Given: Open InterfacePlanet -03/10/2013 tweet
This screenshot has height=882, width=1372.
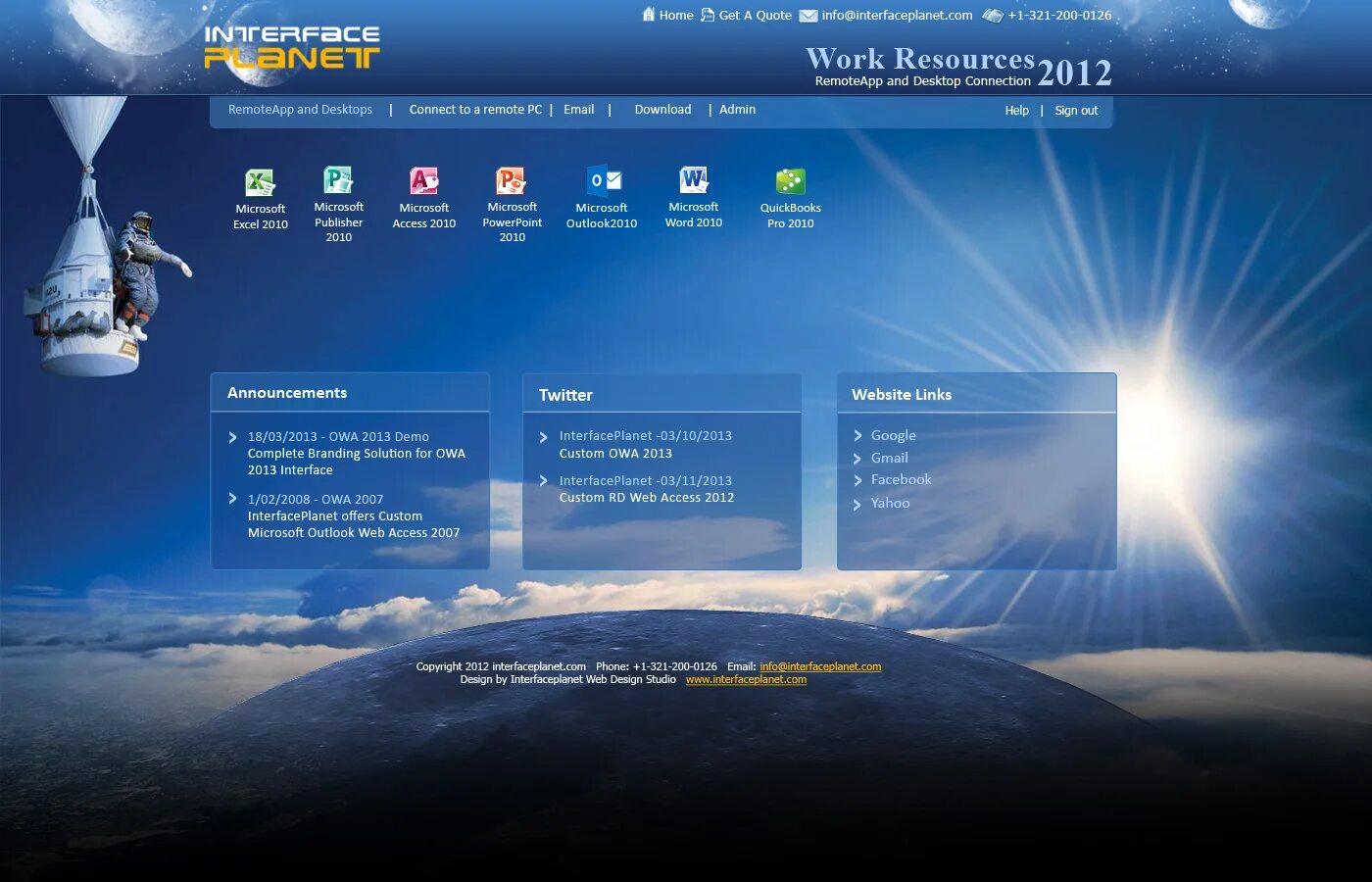Looking at the screenshot, I should pyautogui.click(x=646, y=436).
